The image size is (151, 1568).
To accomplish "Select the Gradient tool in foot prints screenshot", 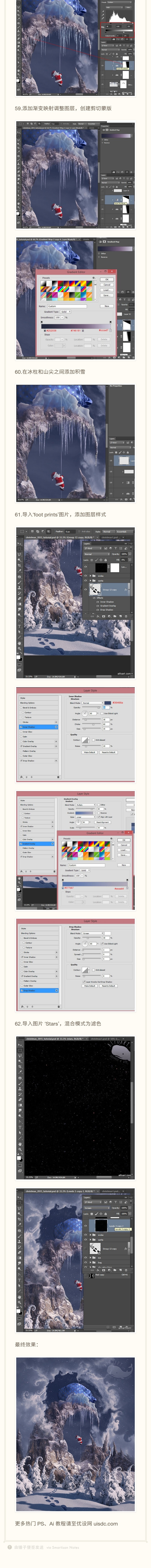I will coord(19,604).
